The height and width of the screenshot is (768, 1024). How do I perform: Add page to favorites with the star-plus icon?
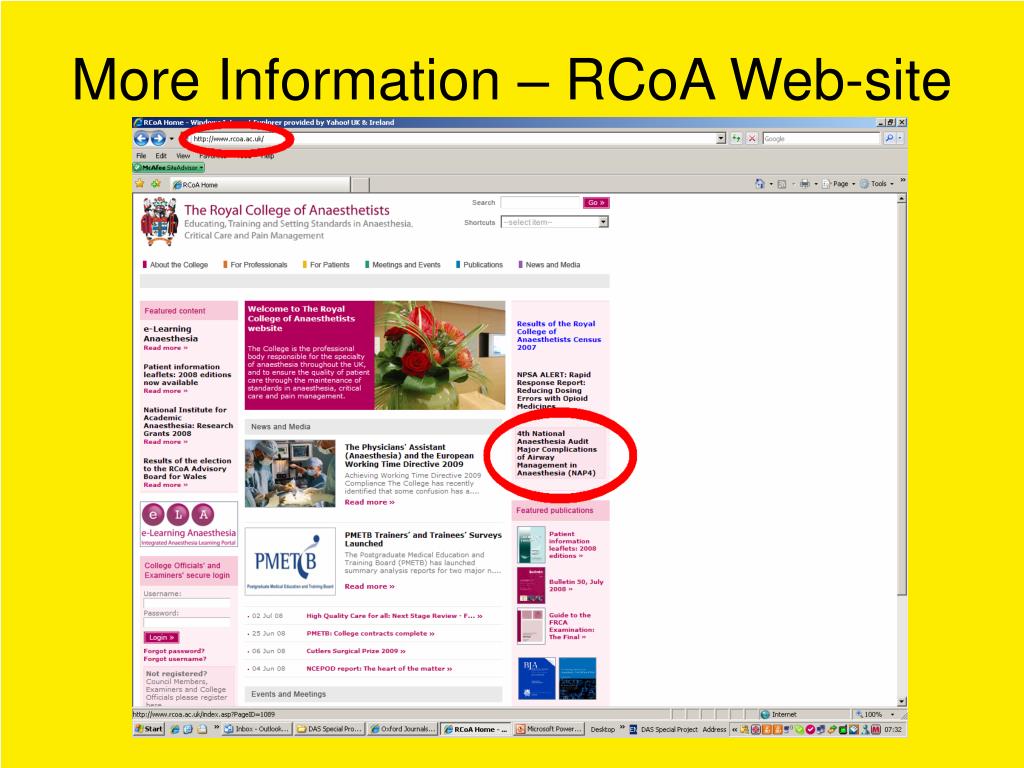coord(155,184)
